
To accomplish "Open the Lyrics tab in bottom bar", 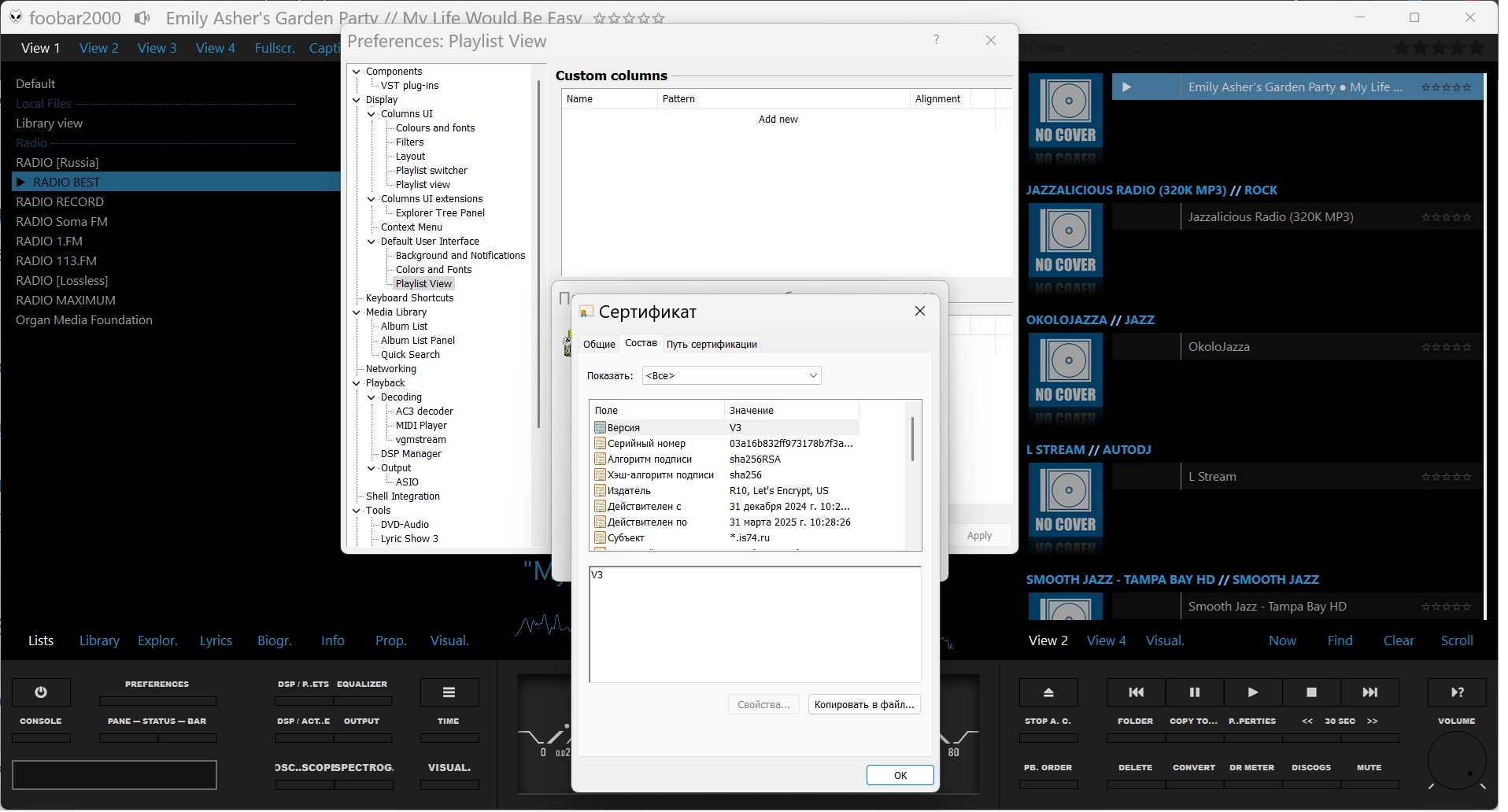I will pos(216,641).
